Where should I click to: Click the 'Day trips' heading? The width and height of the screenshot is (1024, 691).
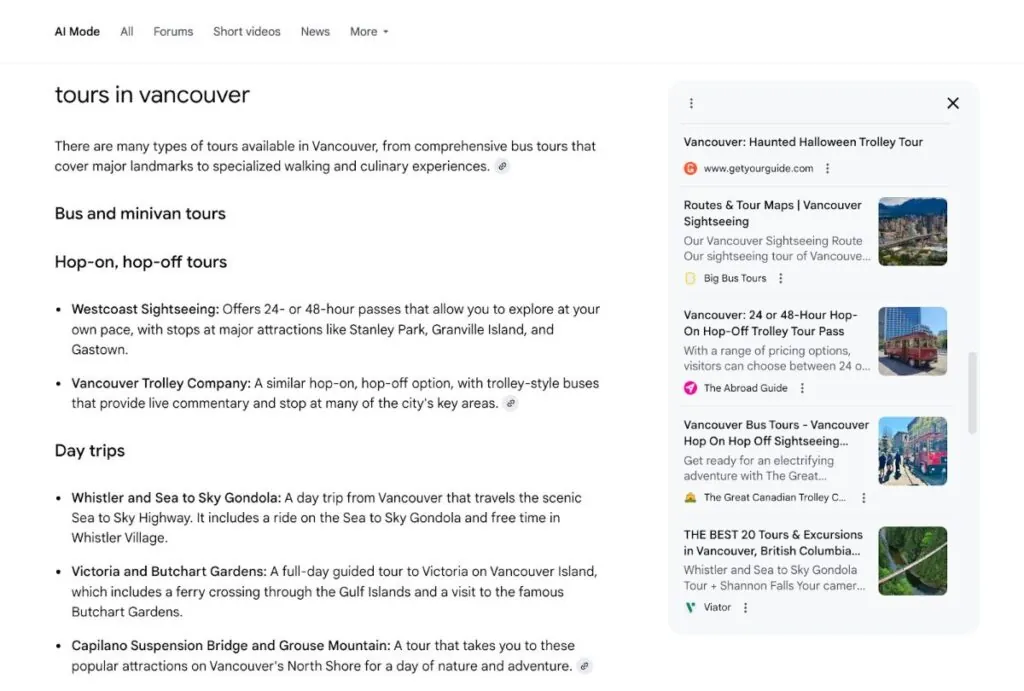89,451
